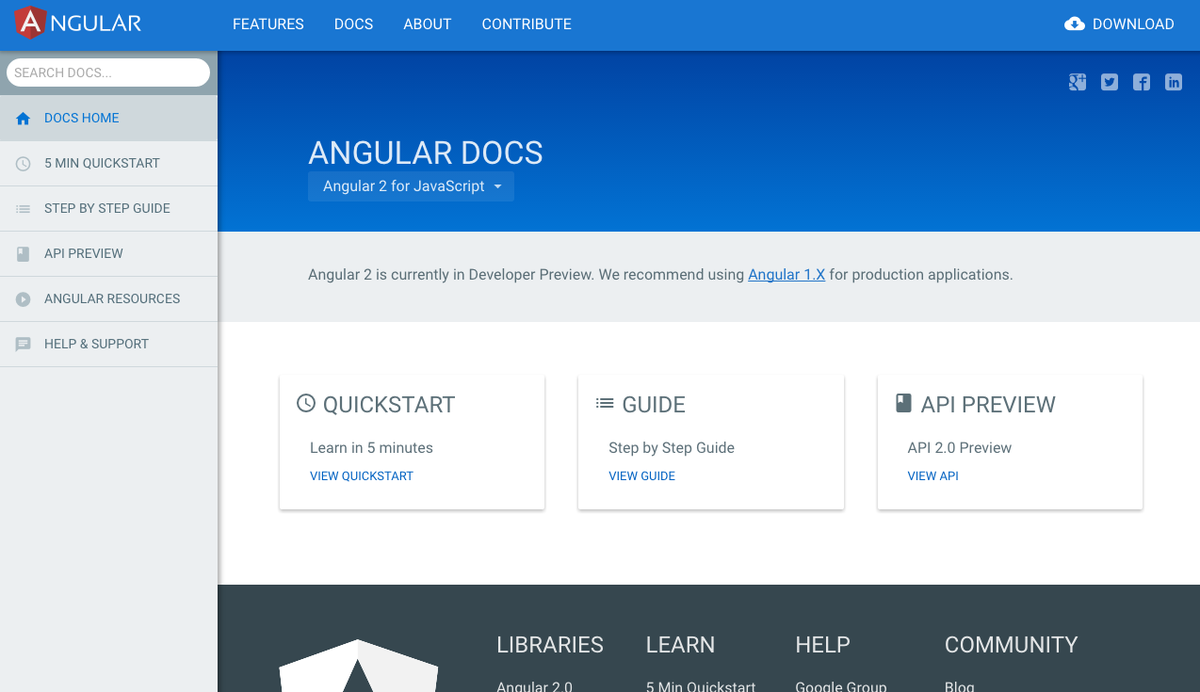Click View Guide link
Screen dimensions: 1200x692
(x=642, y=476)
